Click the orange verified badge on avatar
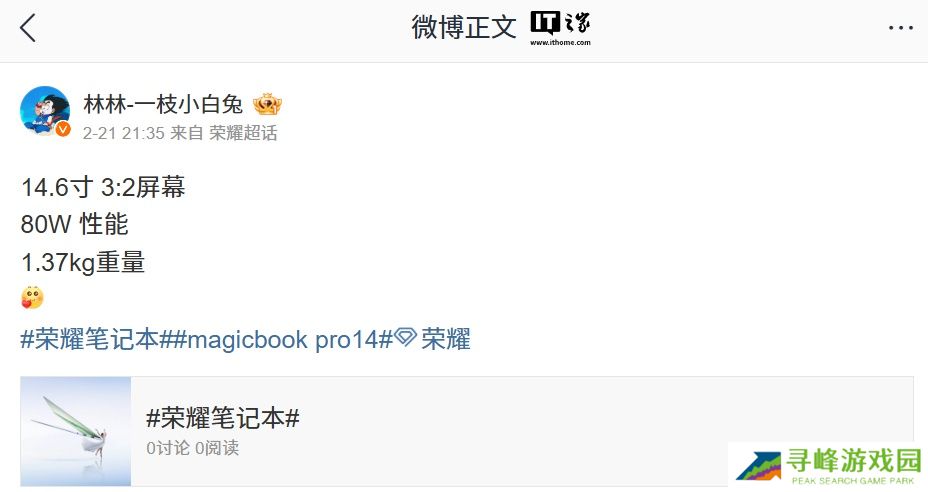 click(63, 129)
